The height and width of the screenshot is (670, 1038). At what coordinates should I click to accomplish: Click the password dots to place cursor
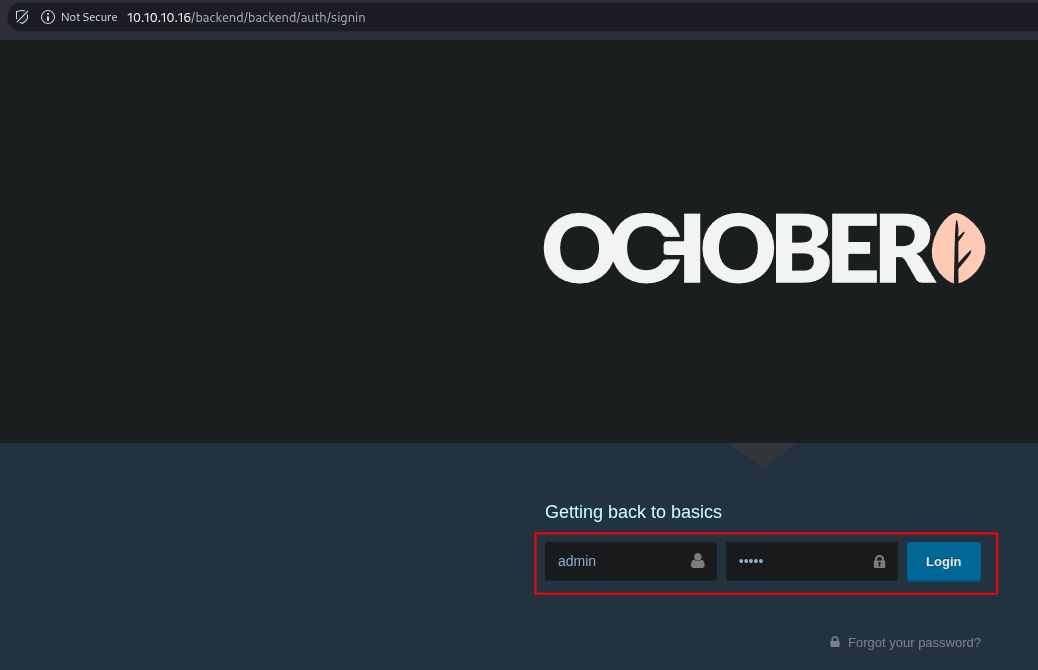(751, 561)
